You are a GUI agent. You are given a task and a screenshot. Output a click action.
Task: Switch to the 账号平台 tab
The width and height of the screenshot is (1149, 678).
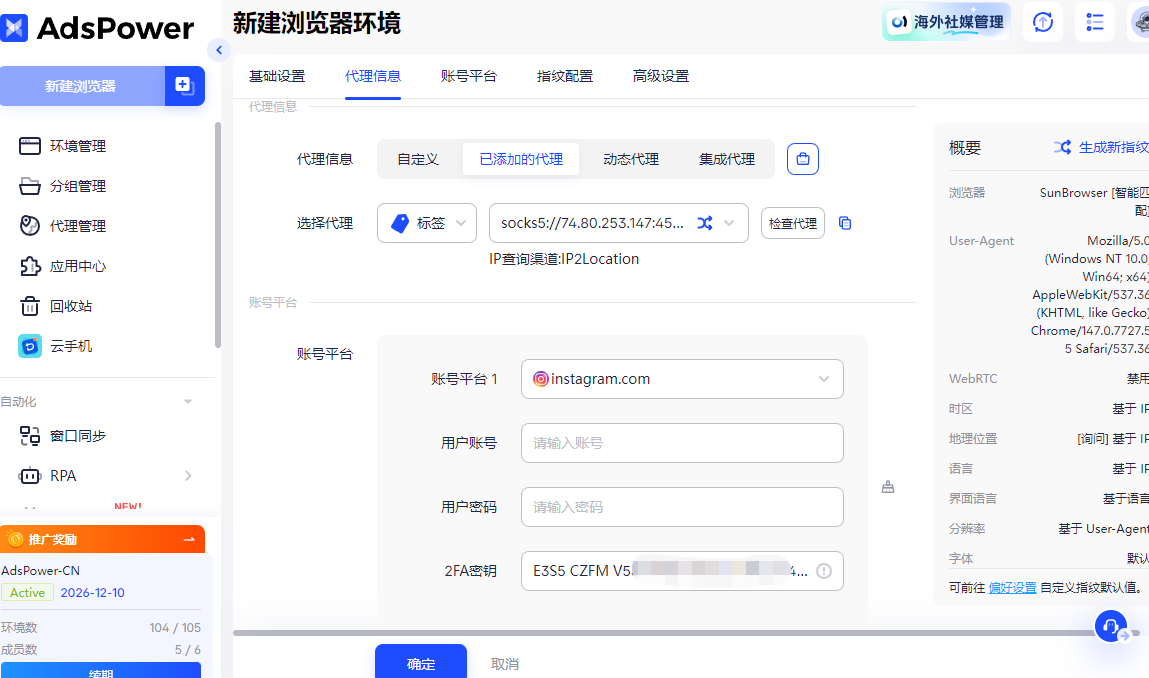pyautogui.click(x=469, y=76)
